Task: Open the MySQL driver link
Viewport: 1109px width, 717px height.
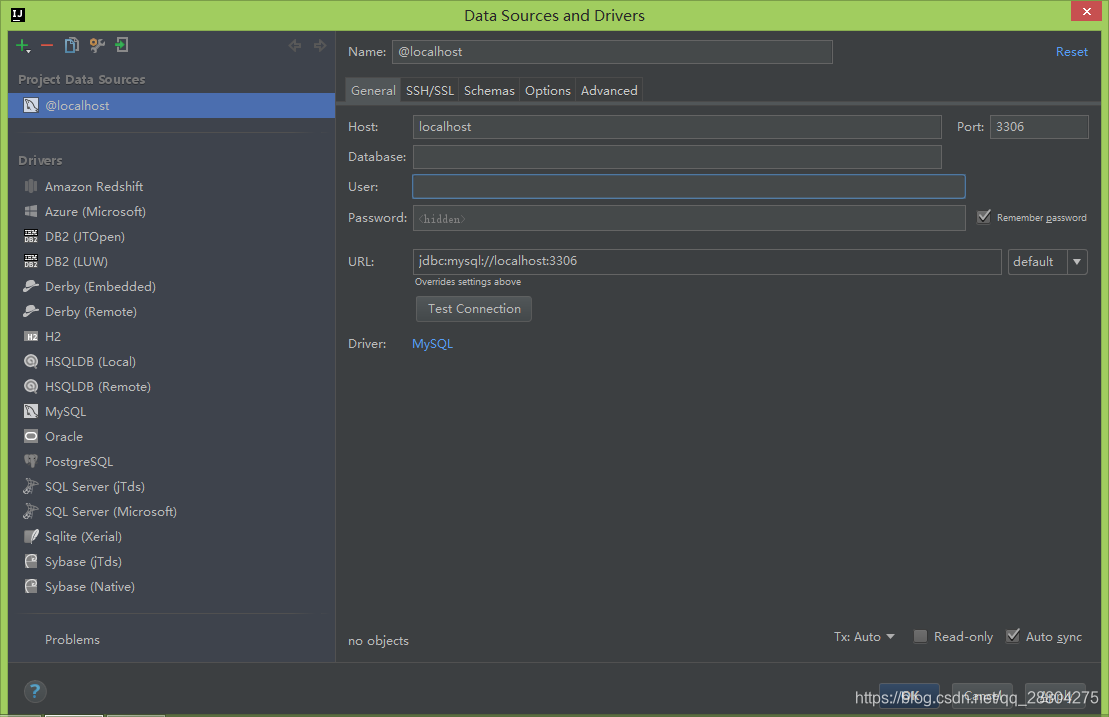Action: point(432,344)
